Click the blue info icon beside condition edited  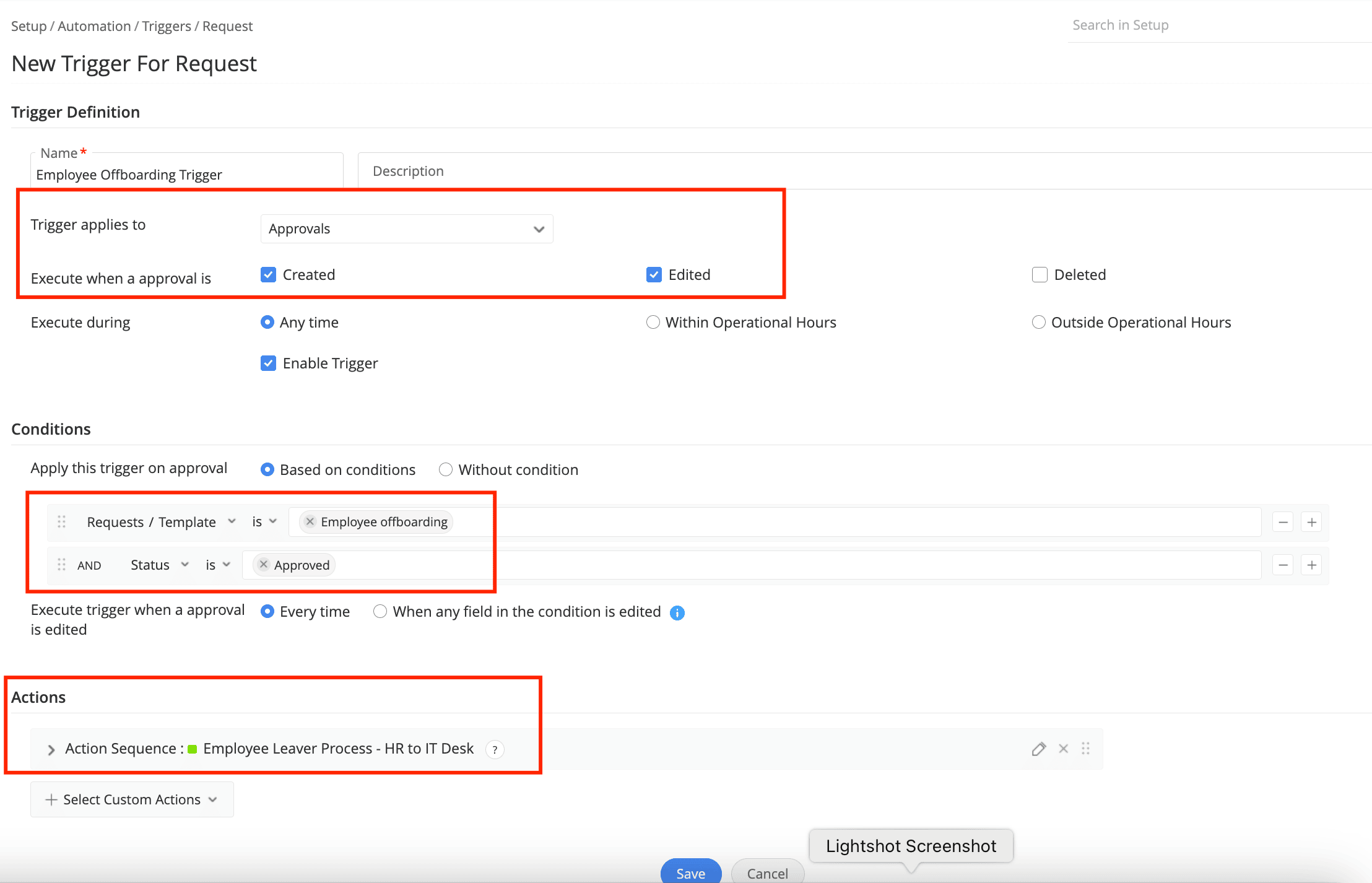(677, 612)
